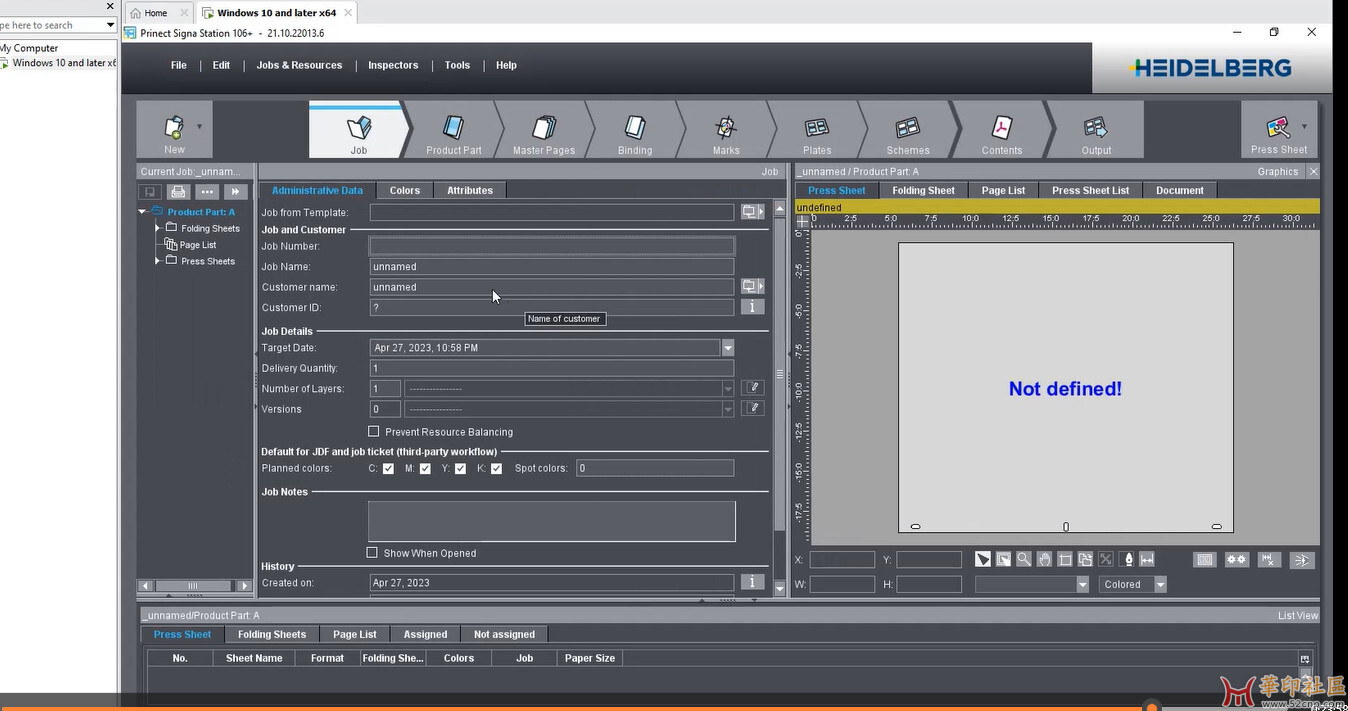Uncheck the K planned color checkbox
The width and height of the screenshot is (1348, 711).
tap(496, 468)
